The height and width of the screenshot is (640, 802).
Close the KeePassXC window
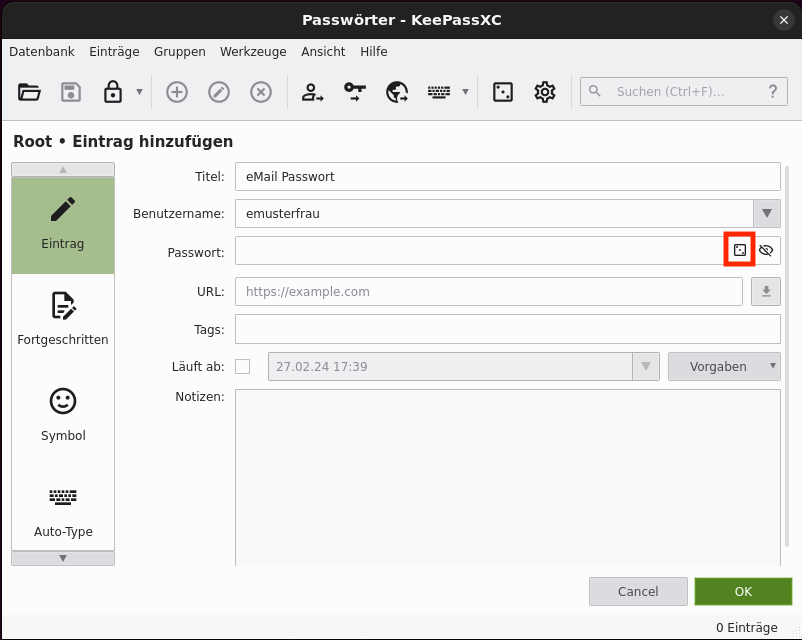[x=784, y=20]
